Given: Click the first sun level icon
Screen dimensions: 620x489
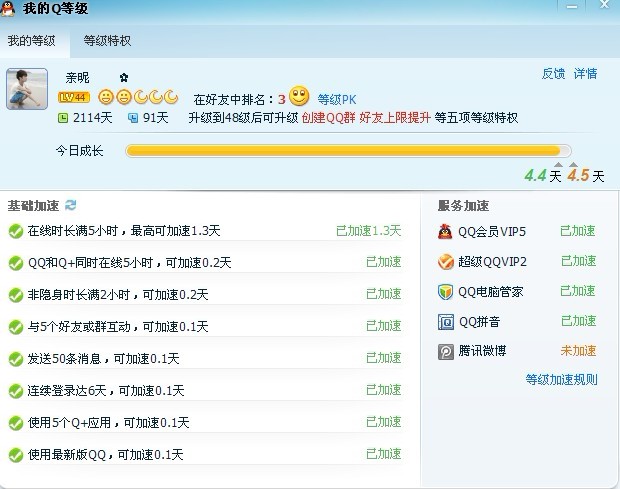Looking at the screenshot, I should [106, 97].
